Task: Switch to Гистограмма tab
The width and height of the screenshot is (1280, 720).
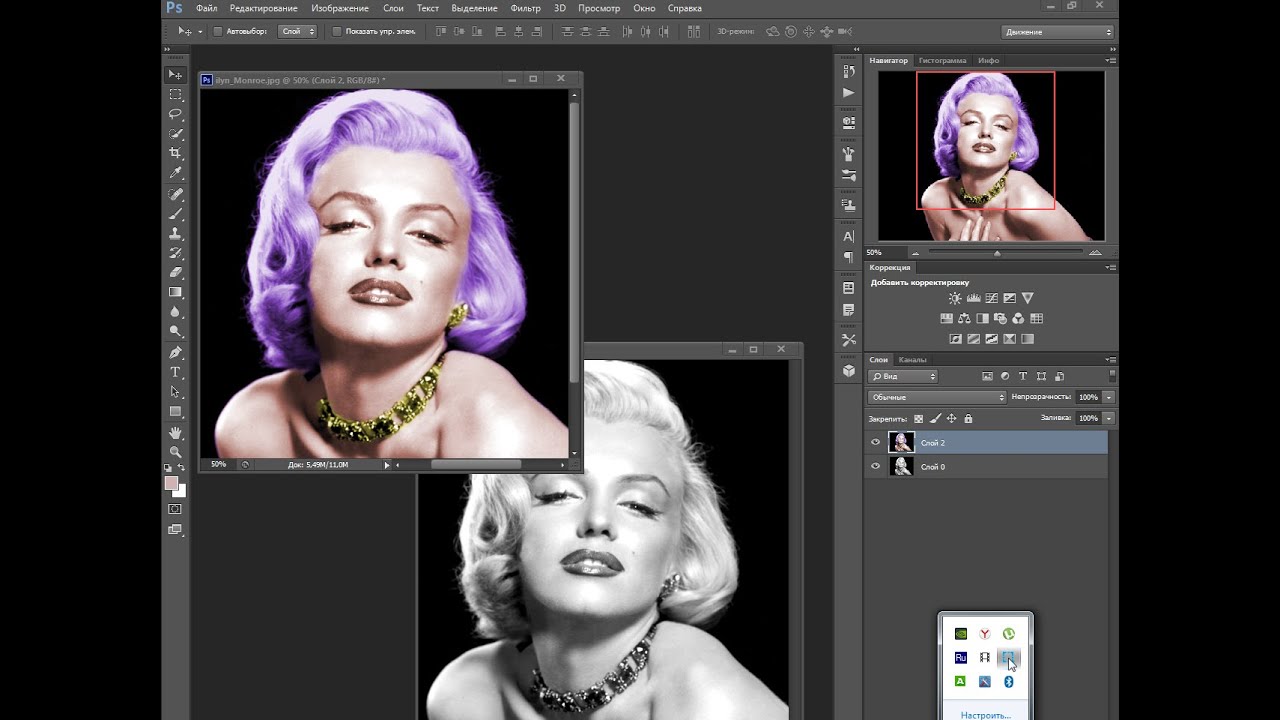Action: (x=943, y=60)
